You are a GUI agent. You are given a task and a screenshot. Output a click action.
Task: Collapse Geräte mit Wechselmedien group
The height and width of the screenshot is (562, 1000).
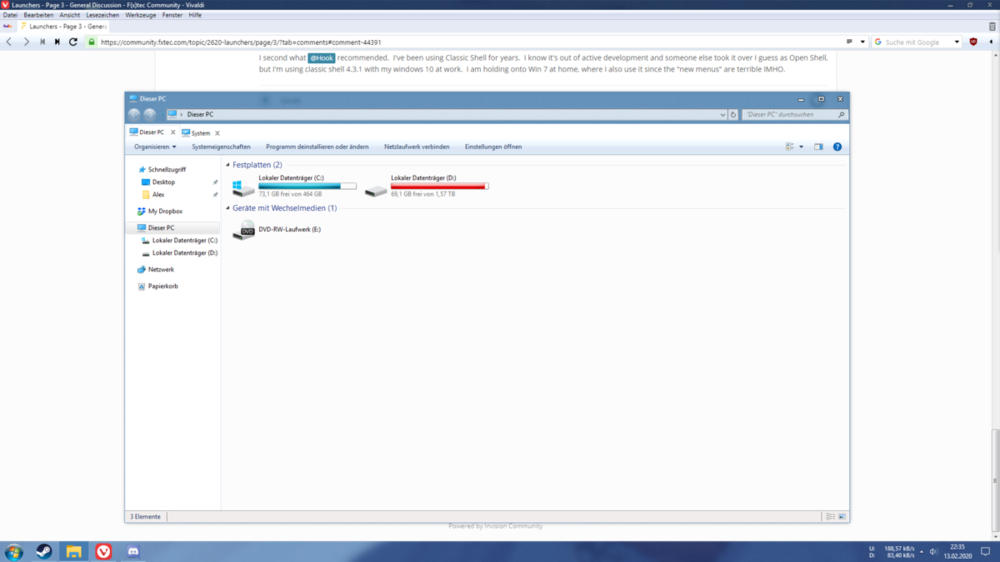point(228,208)
